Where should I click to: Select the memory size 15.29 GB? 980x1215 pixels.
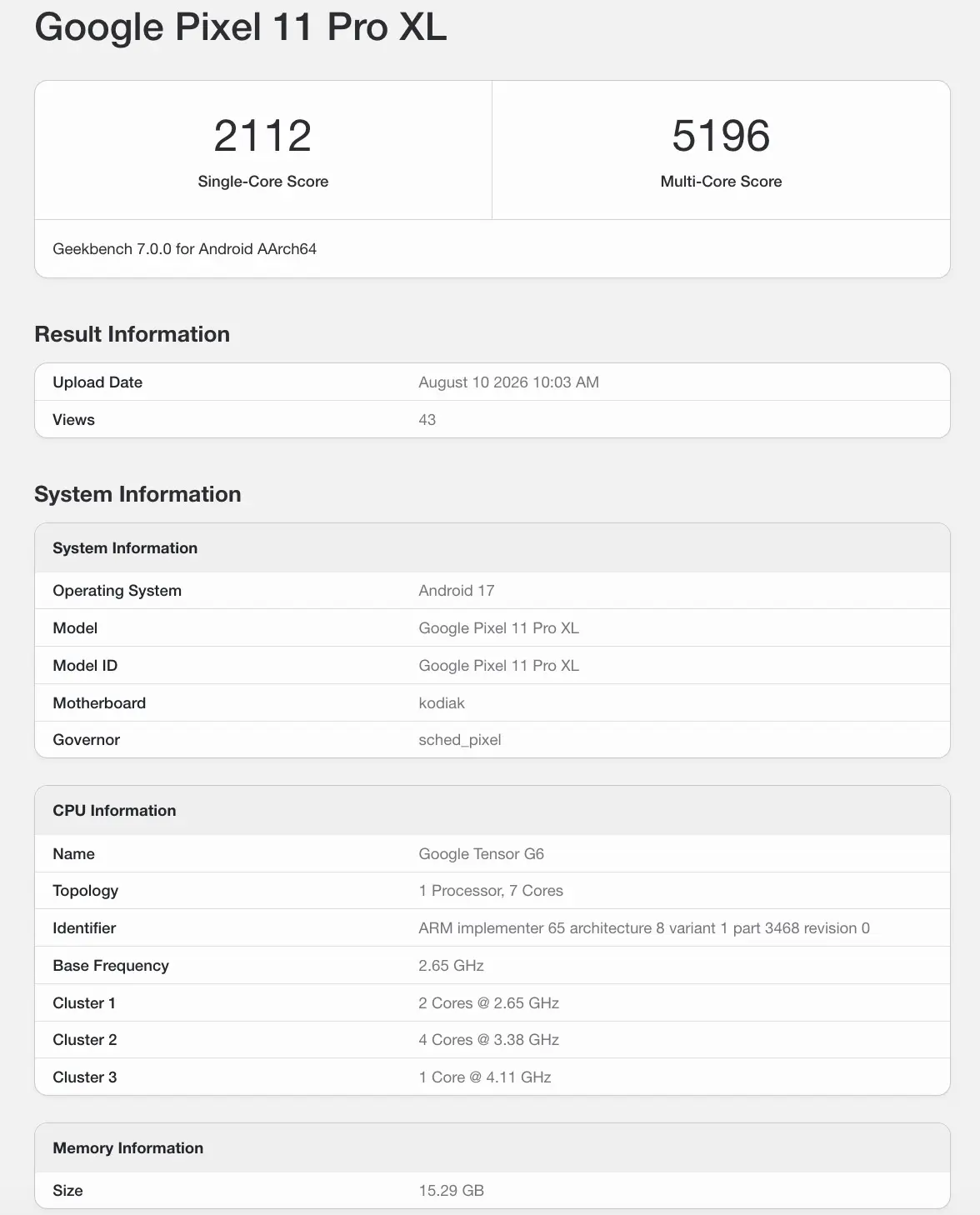tap(451, 1191)
